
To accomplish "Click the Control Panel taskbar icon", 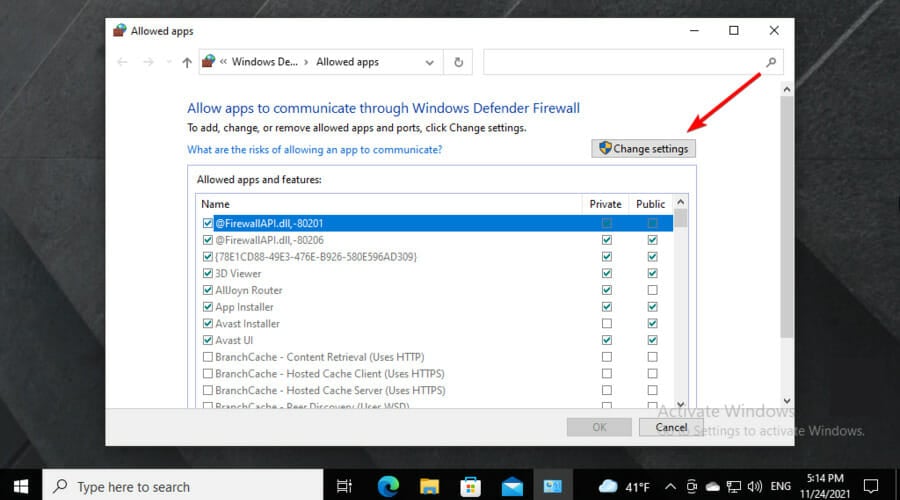I will tap(553, 486).
